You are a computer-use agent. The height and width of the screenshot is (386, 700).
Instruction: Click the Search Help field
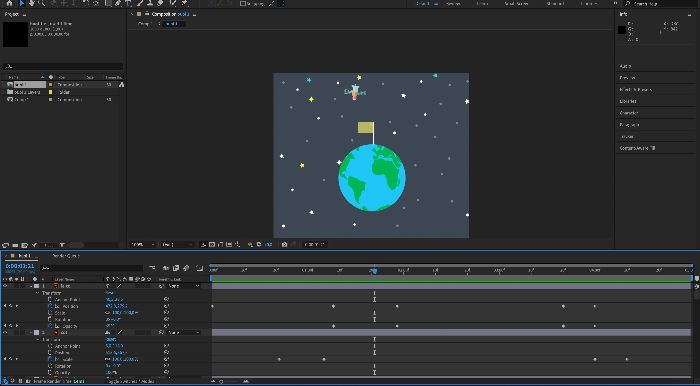(x=662, y=4)
